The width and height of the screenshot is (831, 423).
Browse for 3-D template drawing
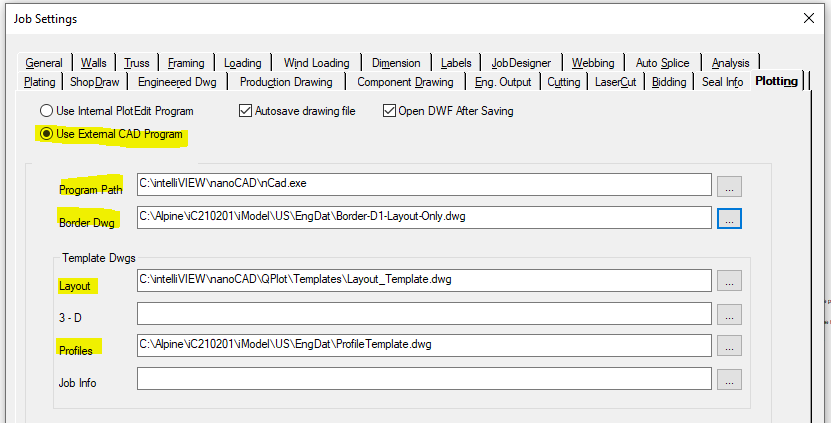click(x=729, y=314)
